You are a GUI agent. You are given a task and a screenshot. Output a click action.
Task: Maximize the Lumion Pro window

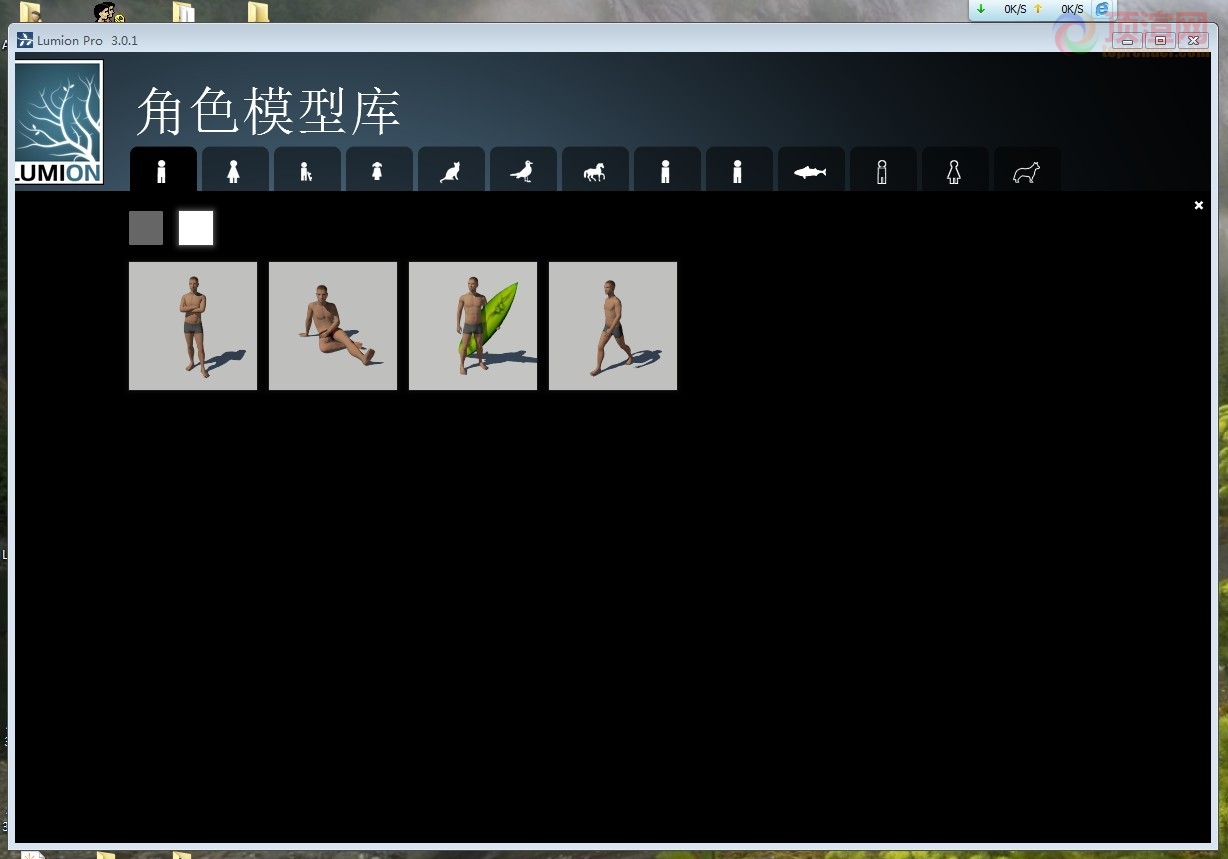click(x=1160, y=41)
